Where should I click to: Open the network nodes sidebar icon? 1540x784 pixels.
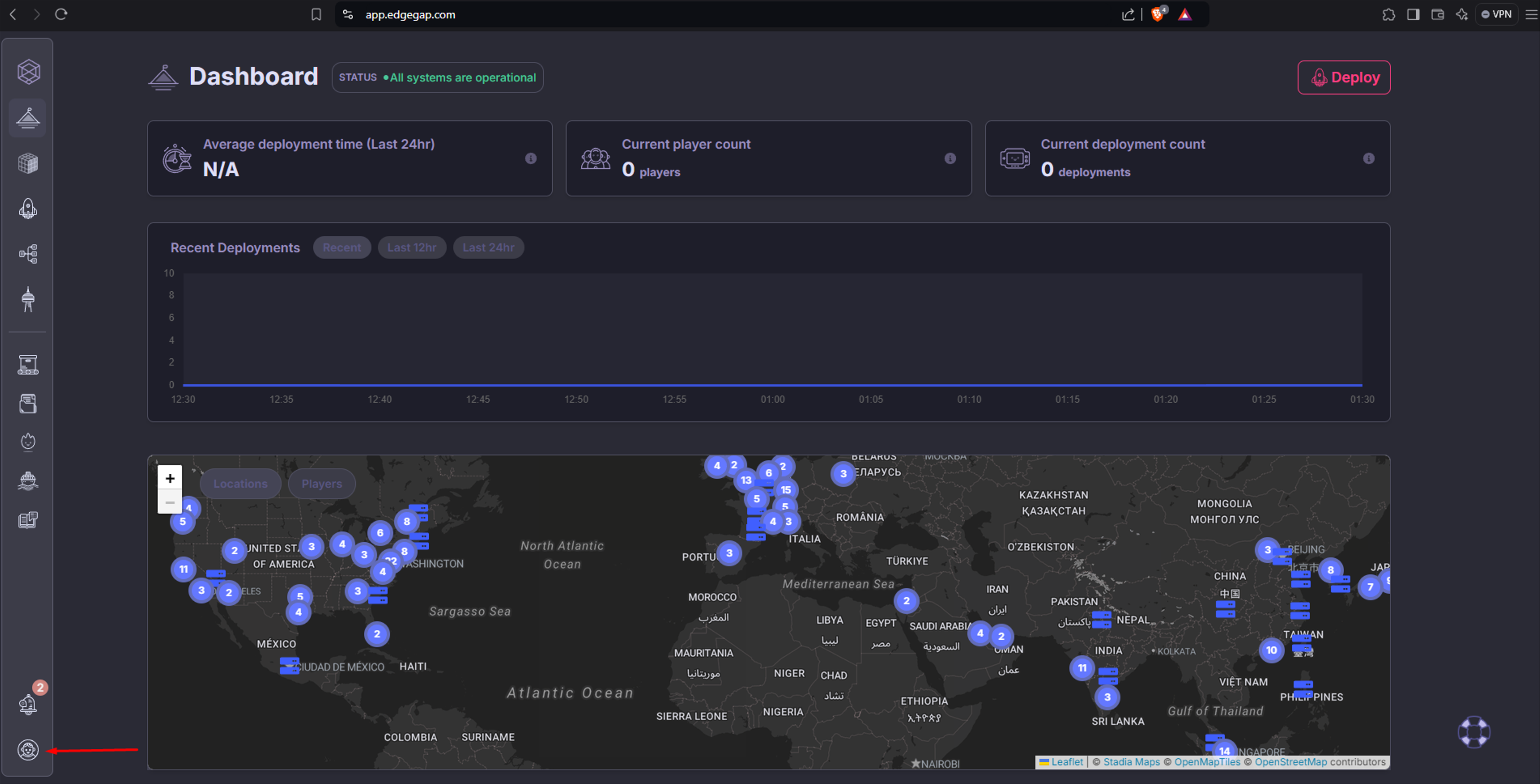(x=28, y=254)
